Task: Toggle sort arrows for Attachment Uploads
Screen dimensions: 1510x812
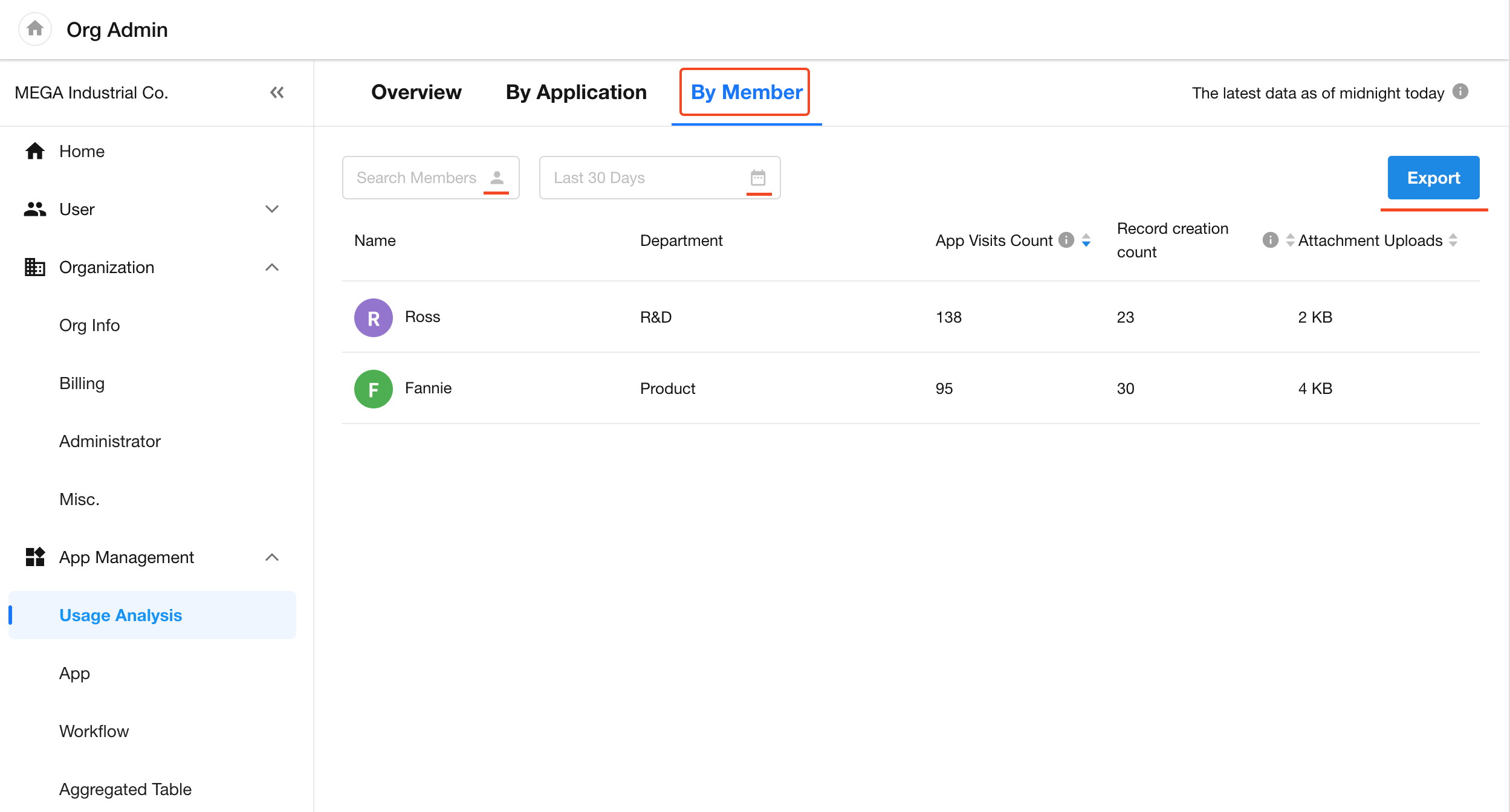Action: tap(1454, 240)
